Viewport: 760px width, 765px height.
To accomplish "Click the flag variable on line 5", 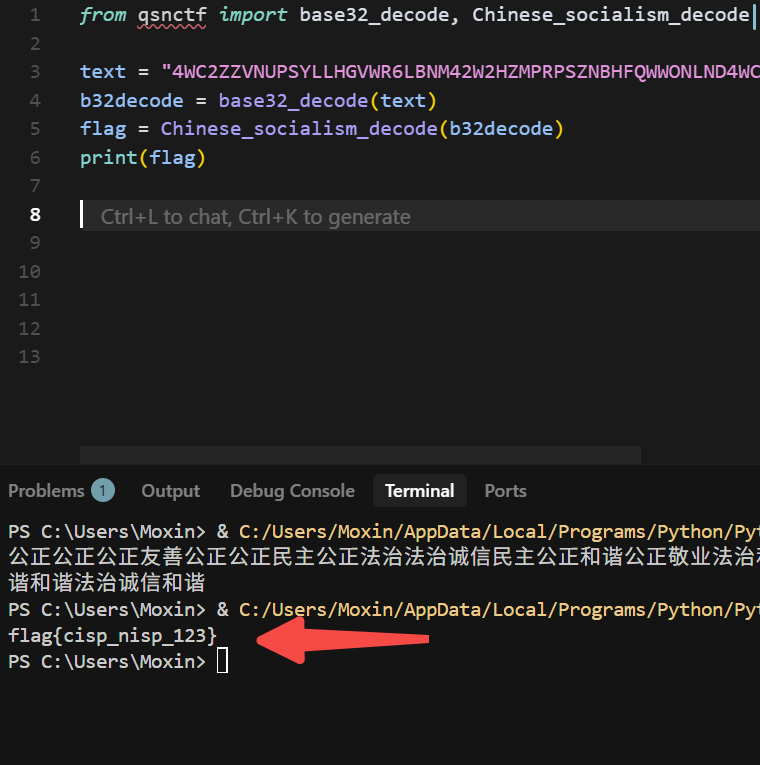I will [103, 129].
